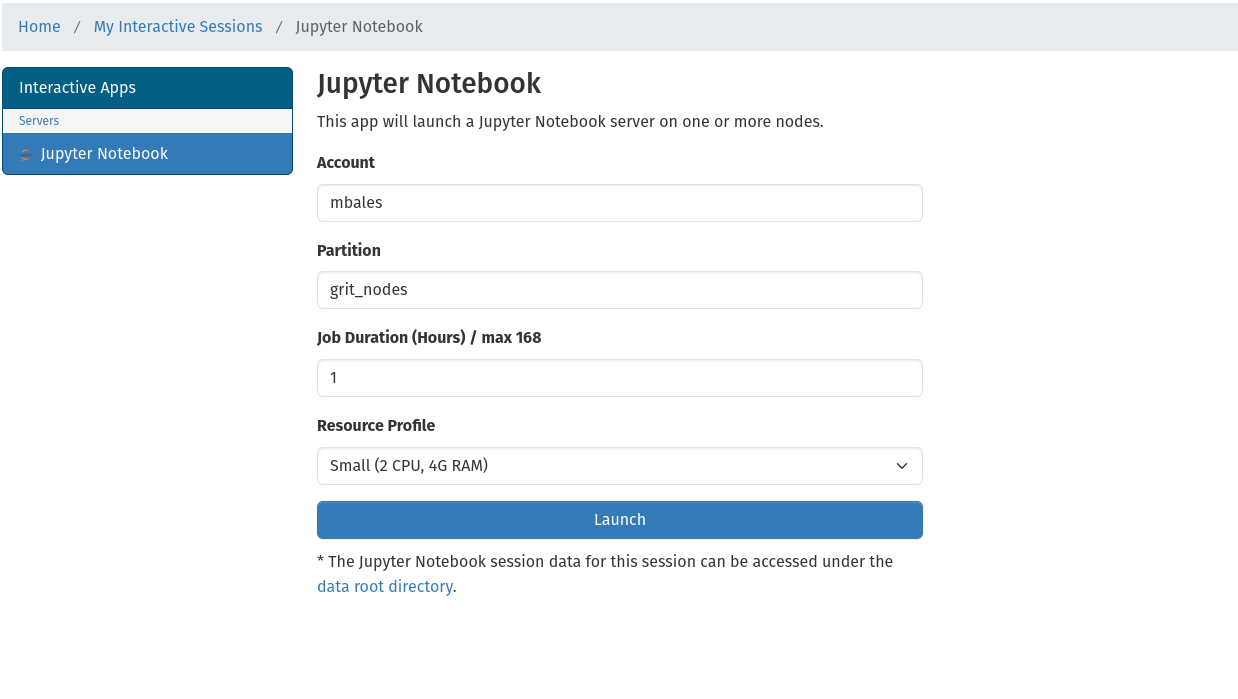Click the current Jupyter Notebook breadcrumb text

point(359,27)
